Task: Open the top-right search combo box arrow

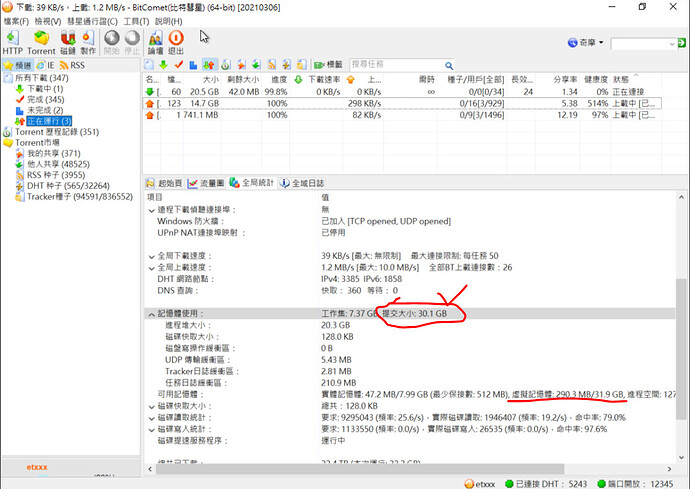Action: pos(672,44)
